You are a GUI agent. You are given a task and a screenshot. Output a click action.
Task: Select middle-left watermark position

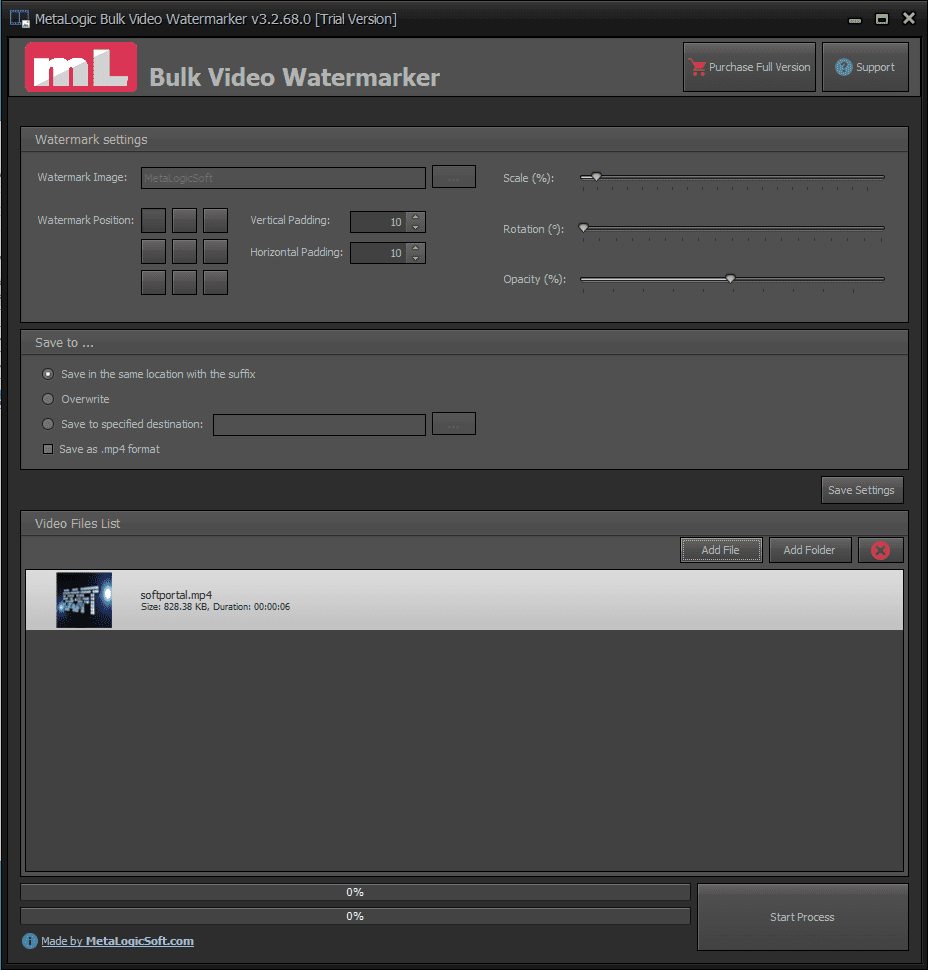point(153,251)
